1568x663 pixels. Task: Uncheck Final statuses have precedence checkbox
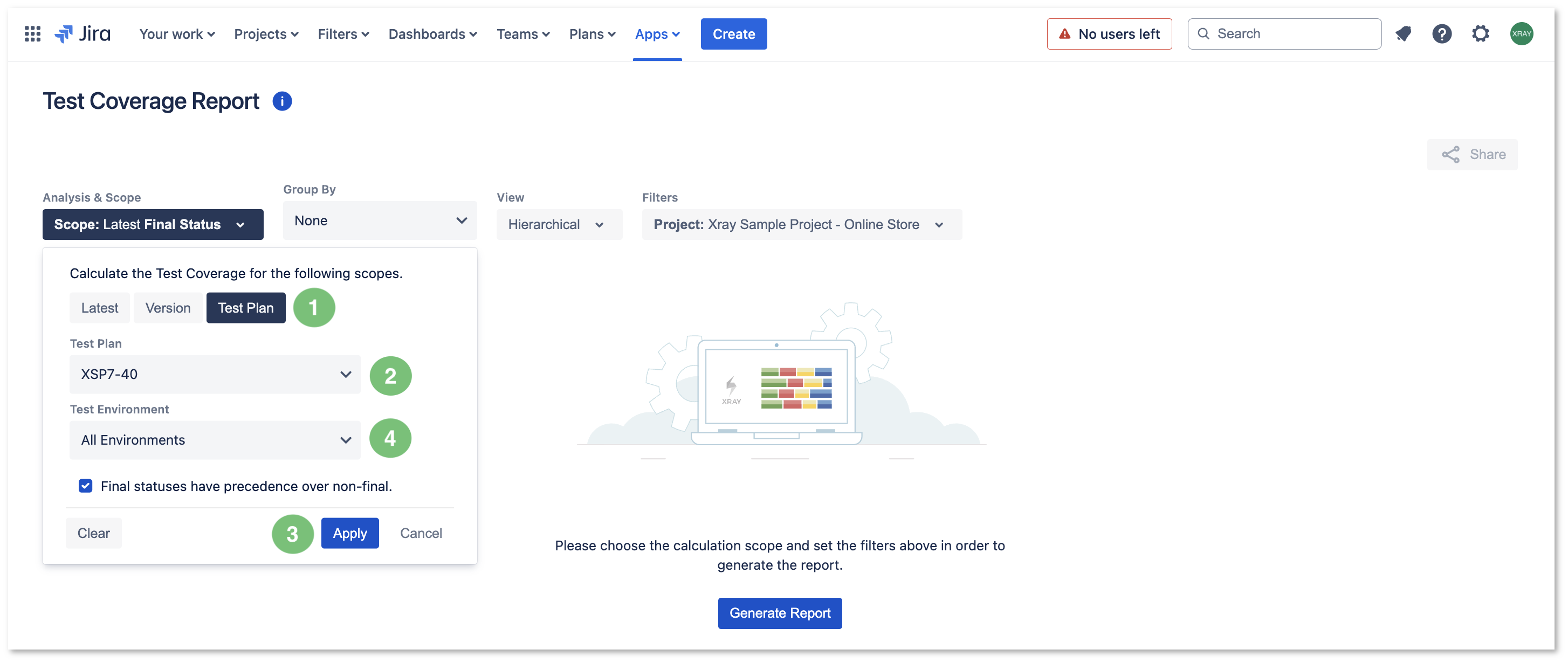click(85, 486)
